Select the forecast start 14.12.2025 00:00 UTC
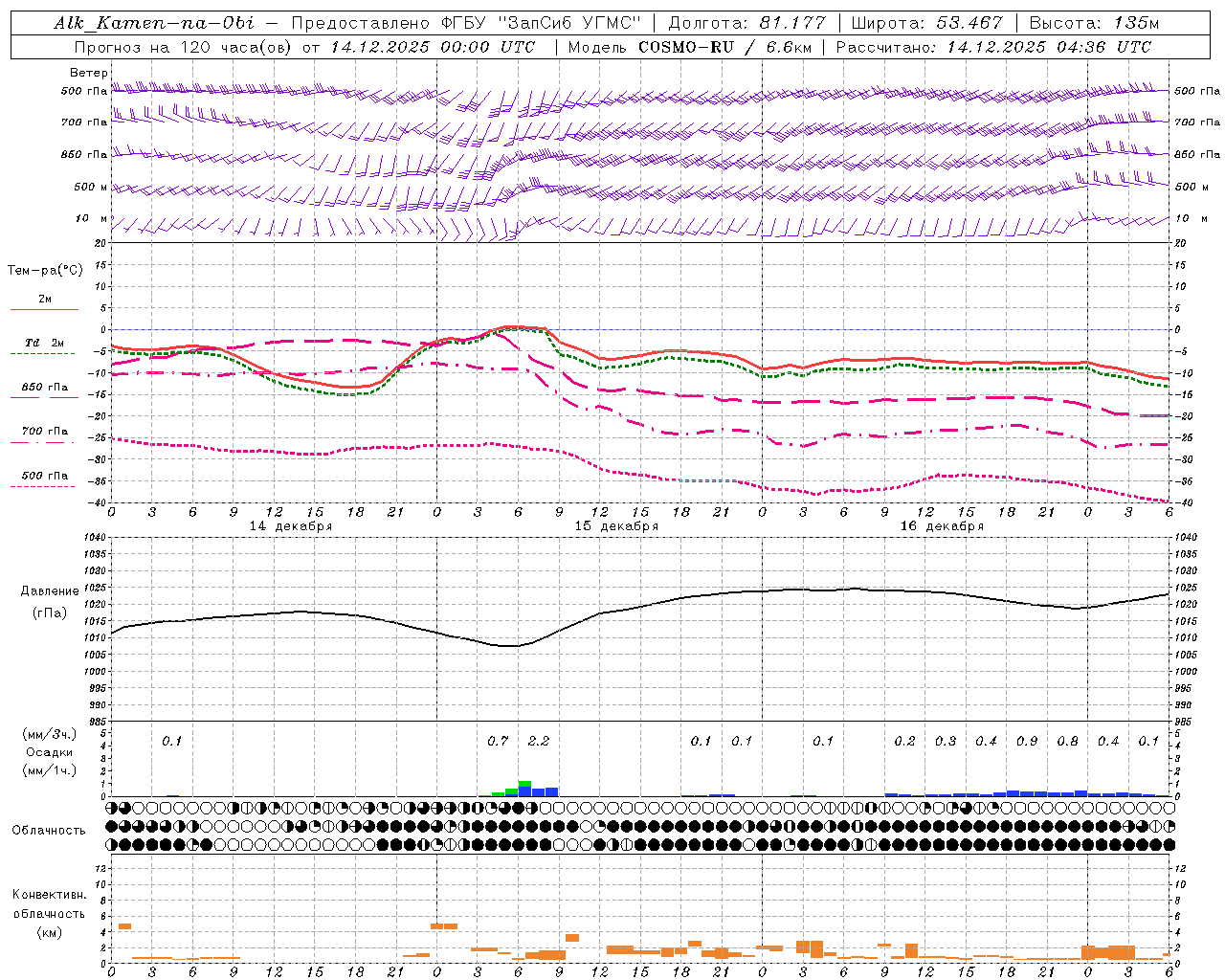 pyautogui.click(x=433, y=47)
